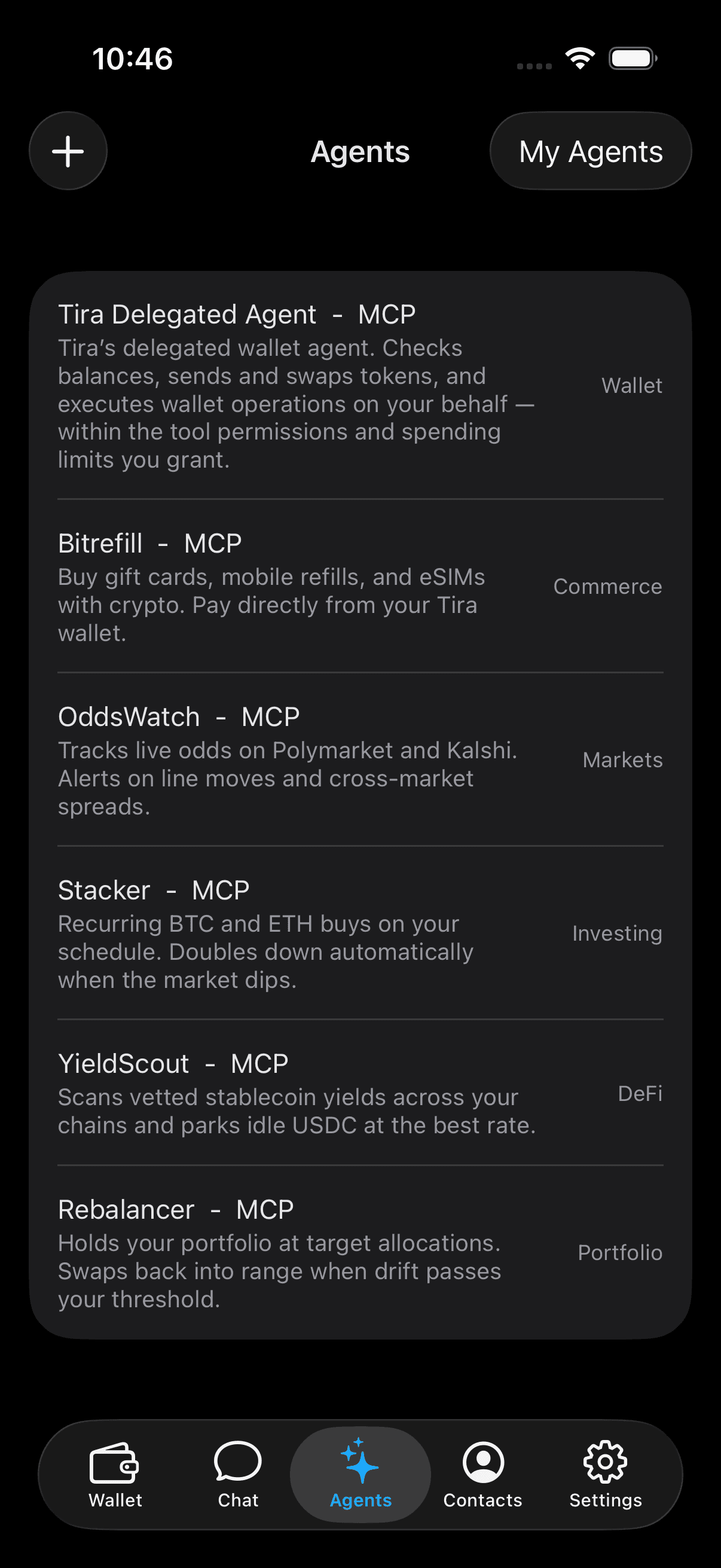Select Tira Delegated Agent entry
This screenshot has height=1568, width=721.
360,386
